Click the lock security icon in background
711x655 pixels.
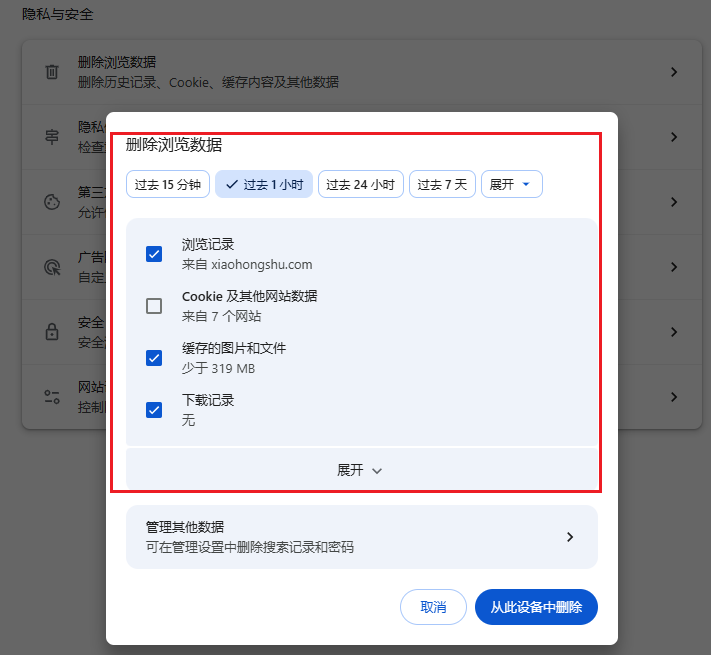pos(52,332)
